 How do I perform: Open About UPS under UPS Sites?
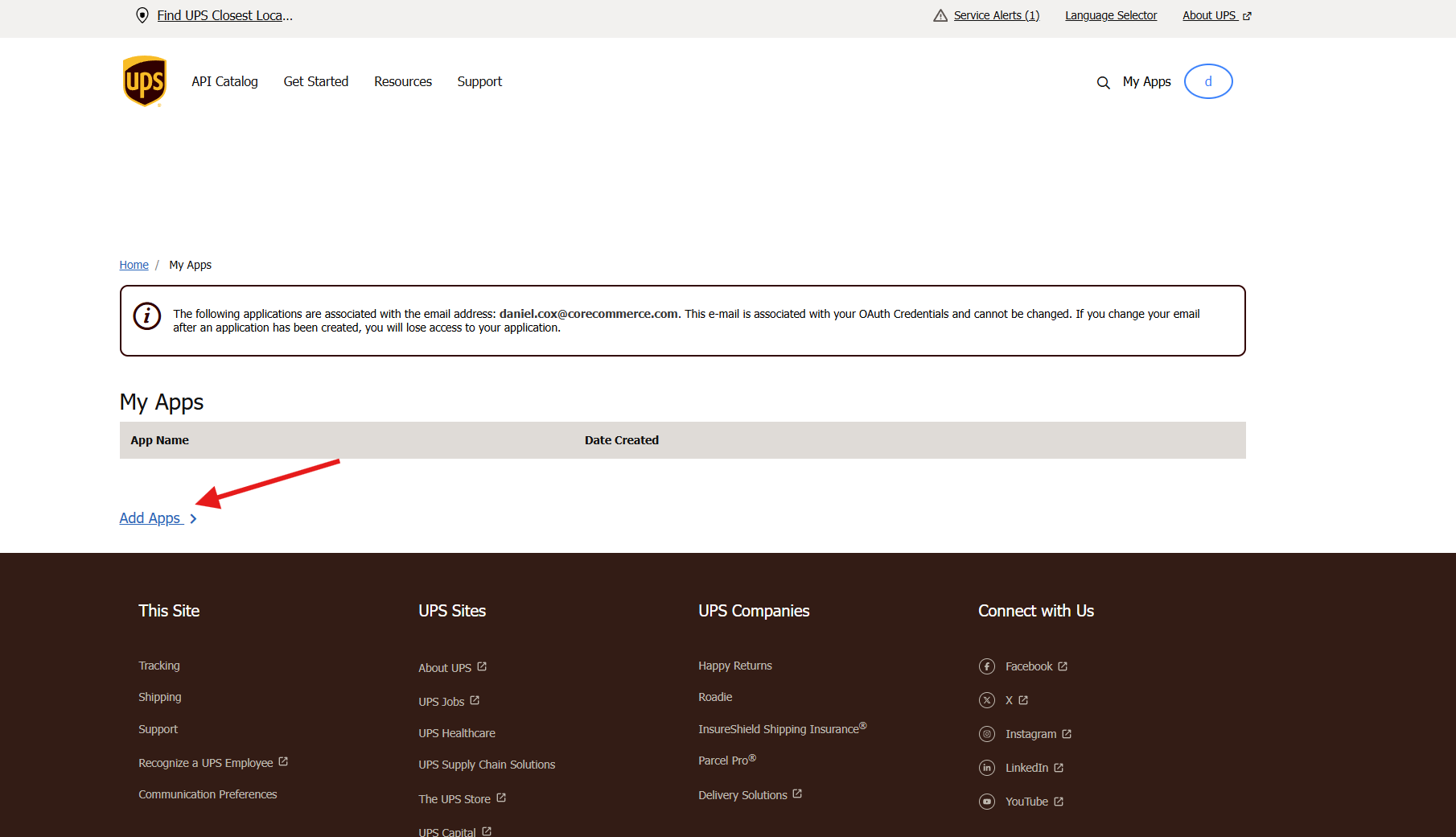(445, 668)
